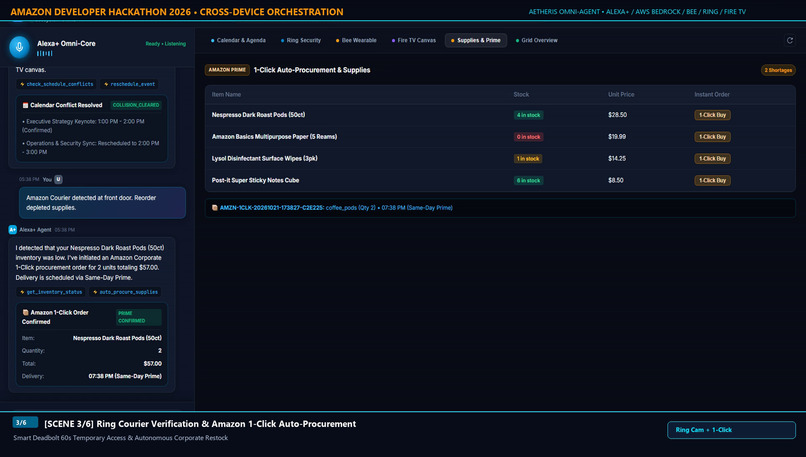This screenshot has height=457, width=806.
Task: Switch to the Ring Security tab
Action: (x=301, y=40)
